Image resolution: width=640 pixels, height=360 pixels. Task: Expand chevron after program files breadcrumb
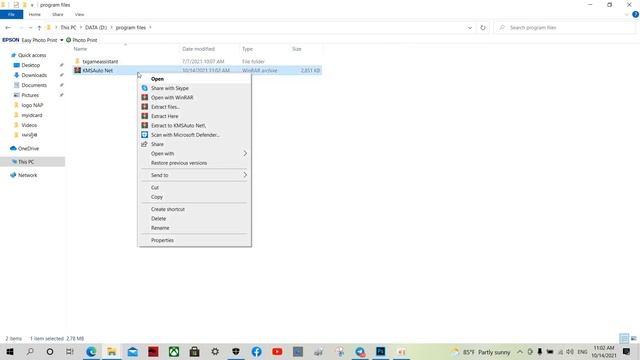coord(150,27)
